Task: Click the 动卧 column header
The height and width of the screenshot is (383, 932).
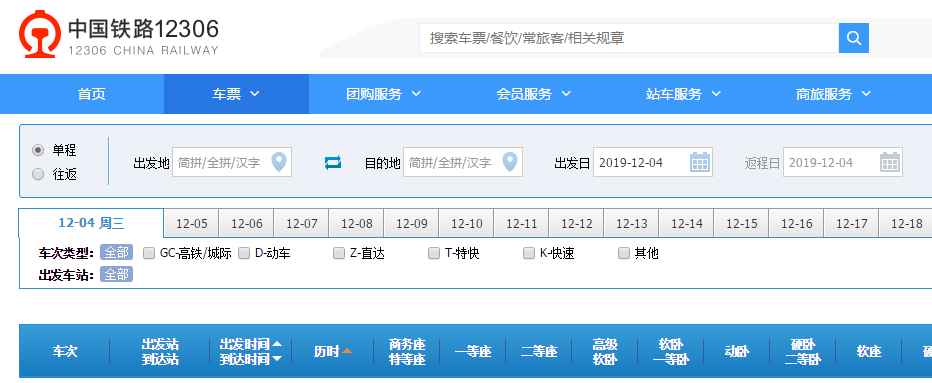Action: tap(737, 351)
